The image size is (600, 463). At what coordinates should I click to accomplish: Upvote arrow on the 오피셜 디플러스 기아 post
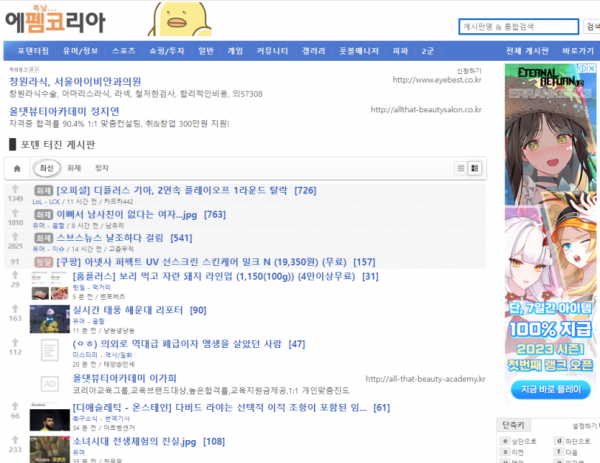pyautogui.click(x=15, y=189)
